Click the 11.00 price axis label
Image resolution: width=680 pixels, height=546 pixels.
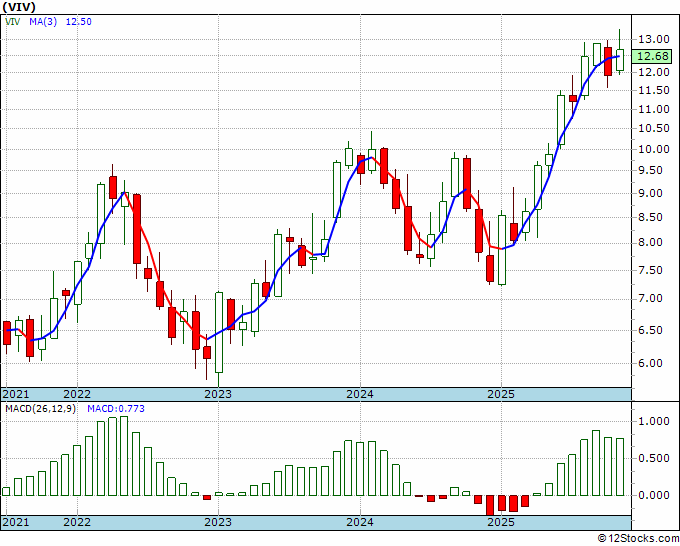pyautogui.click(x=654, y=109)
